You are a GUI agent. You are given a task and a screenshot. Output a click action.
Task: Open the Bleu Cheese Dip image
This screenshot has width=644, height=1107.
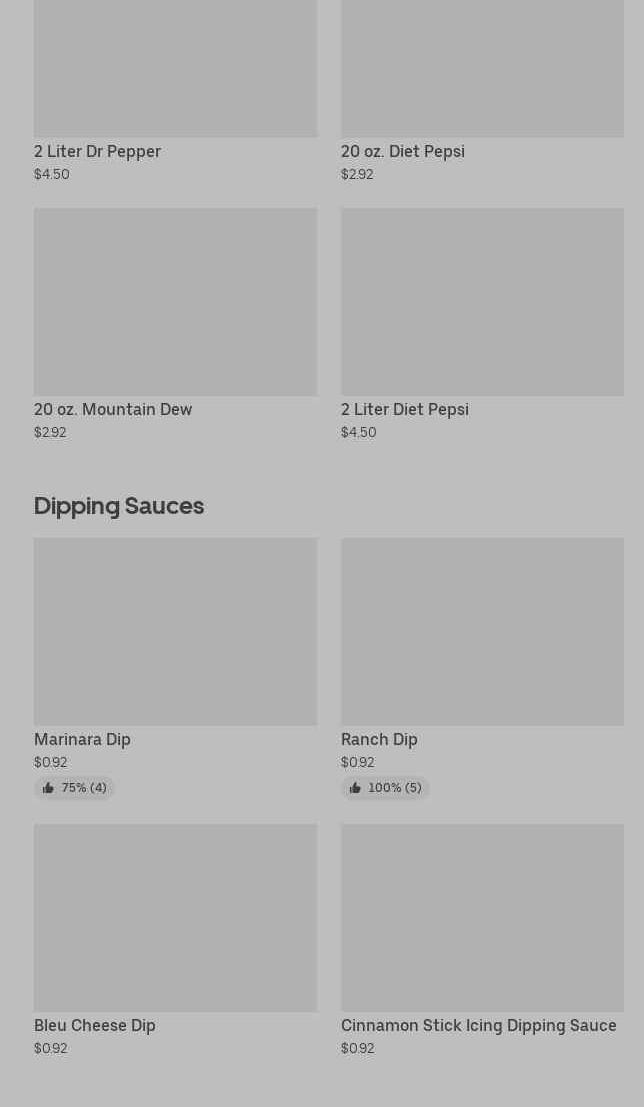(175, 917)
